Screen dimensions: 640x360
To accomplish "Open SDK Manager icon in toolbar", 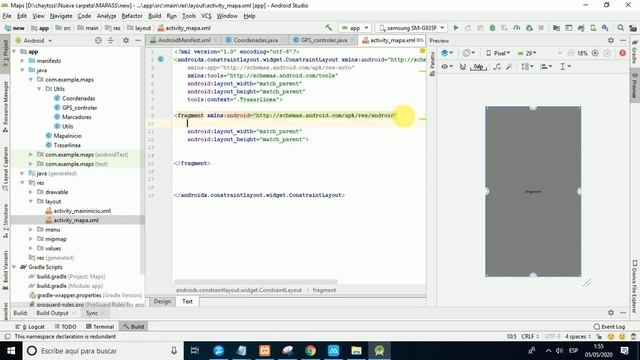I will point(605,28).
